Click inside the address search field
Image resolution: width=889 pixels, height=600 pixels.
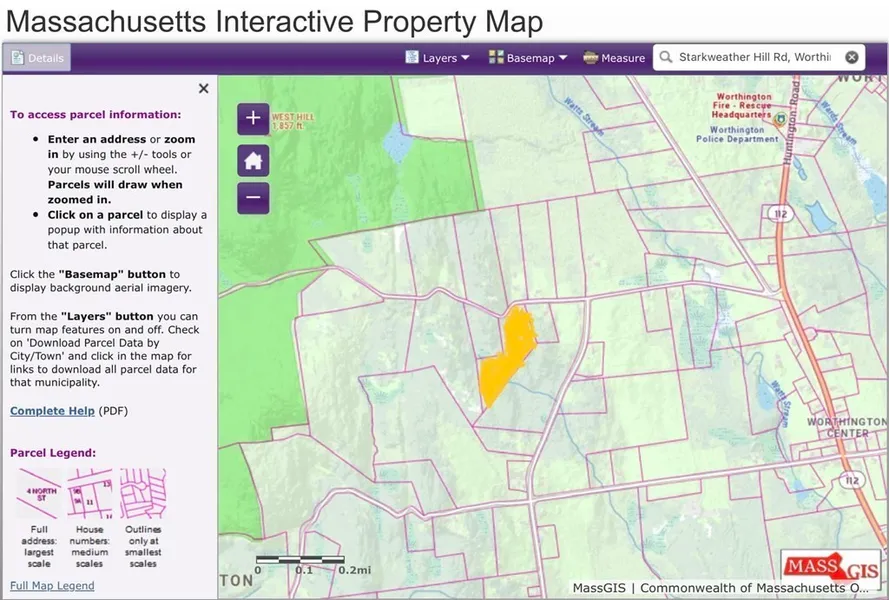pyautogui.click(x=754, y=58)
